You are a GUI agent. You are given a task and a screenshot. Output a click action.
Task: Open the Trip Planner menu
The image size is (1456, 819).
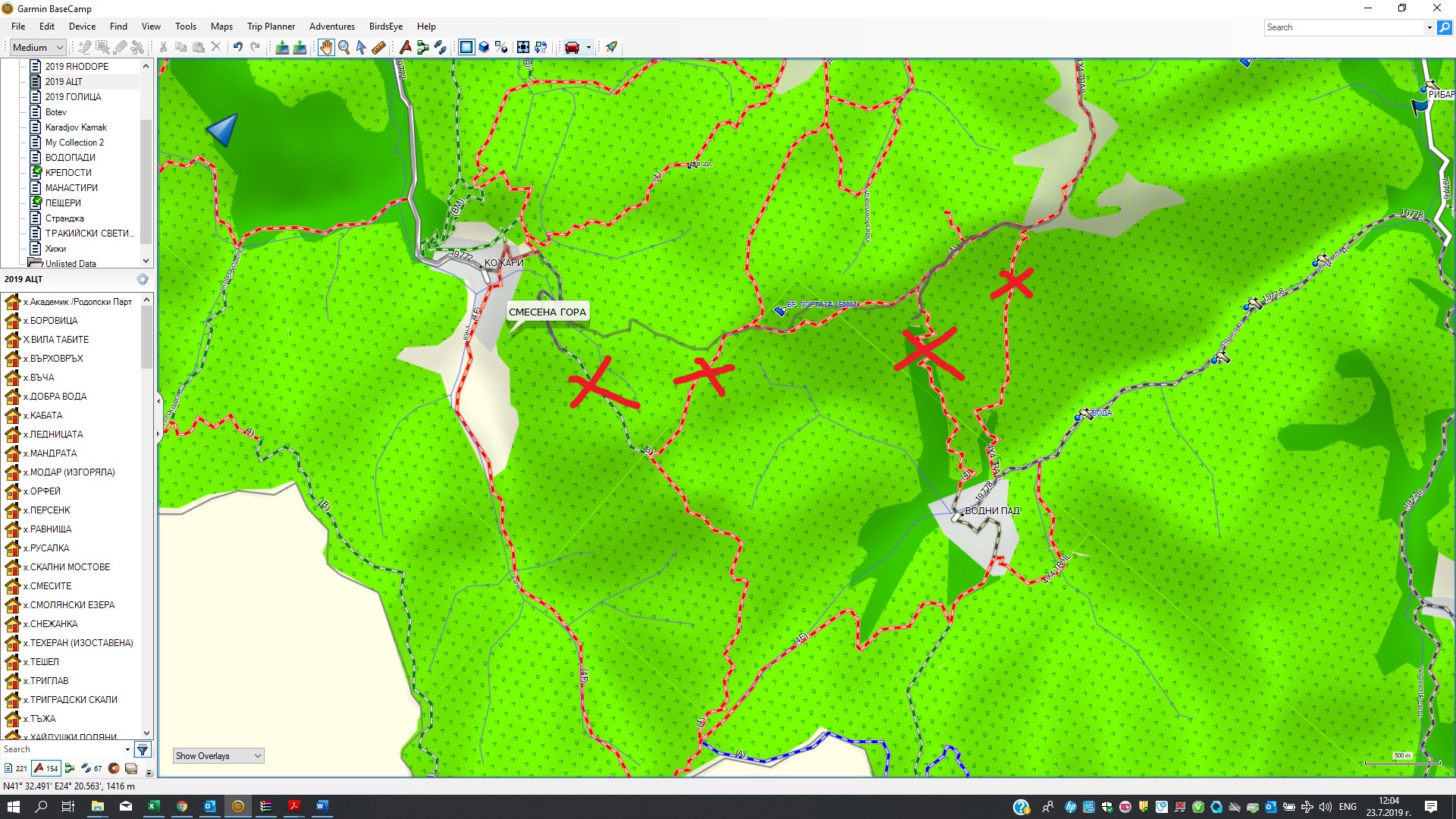point(271,27)
